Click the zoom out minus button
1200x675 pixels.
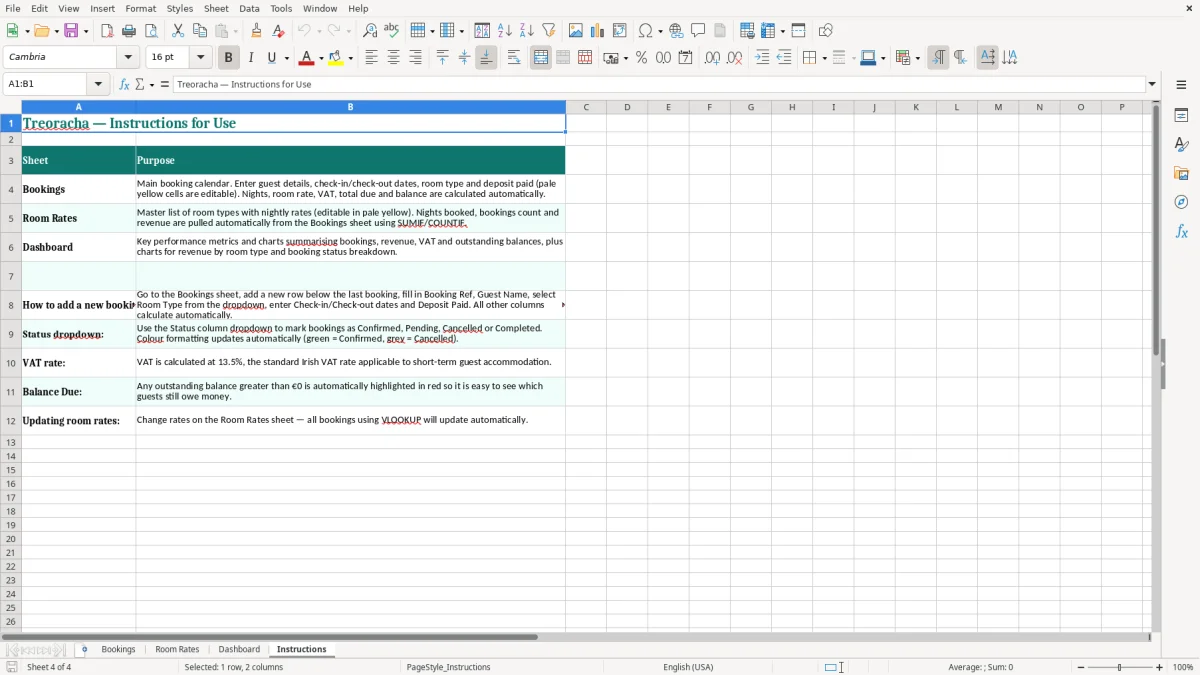(1081, 667)
